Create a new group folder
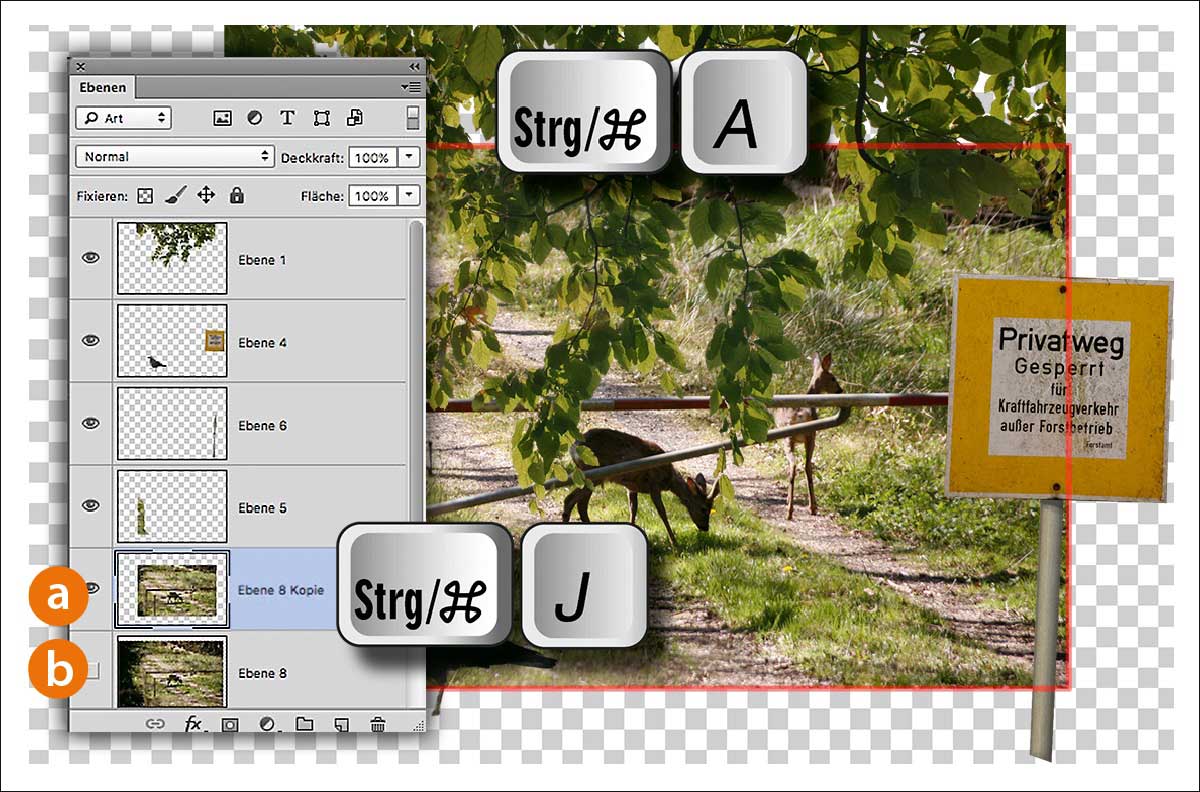Viewport: 1200px width, 792px height. pyautogui.click(x=304, y=724)
